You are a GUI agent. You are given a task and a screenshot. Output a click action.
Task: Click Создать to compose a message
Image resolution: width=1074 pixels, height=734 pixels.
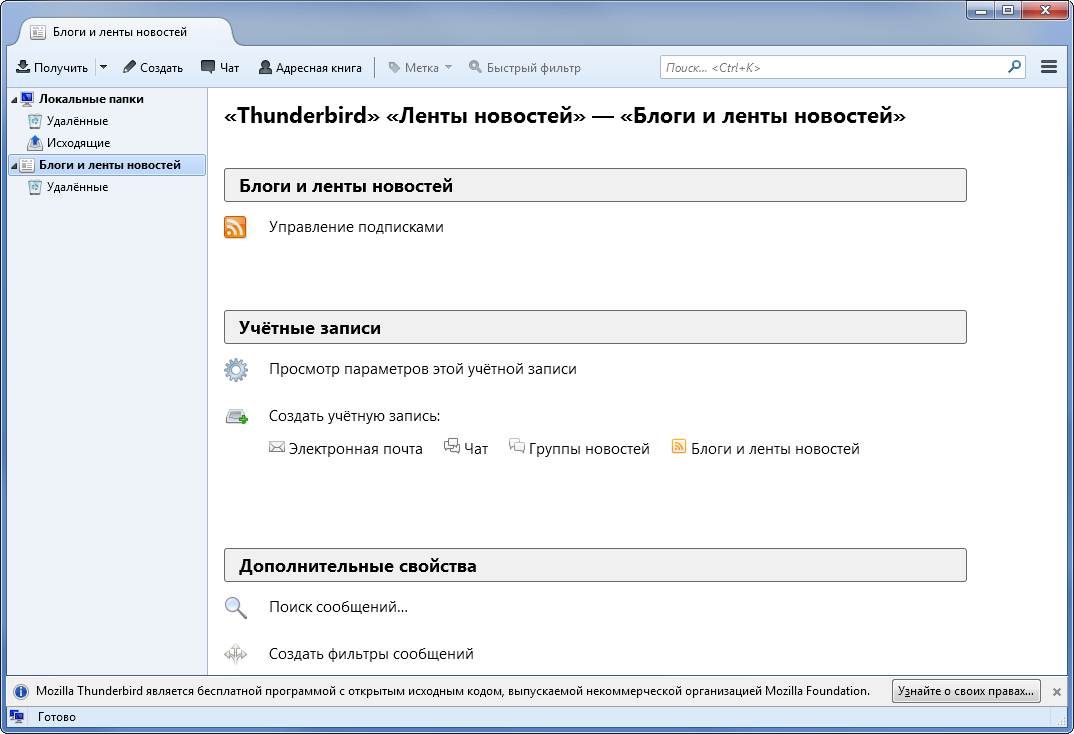(153, 67)
